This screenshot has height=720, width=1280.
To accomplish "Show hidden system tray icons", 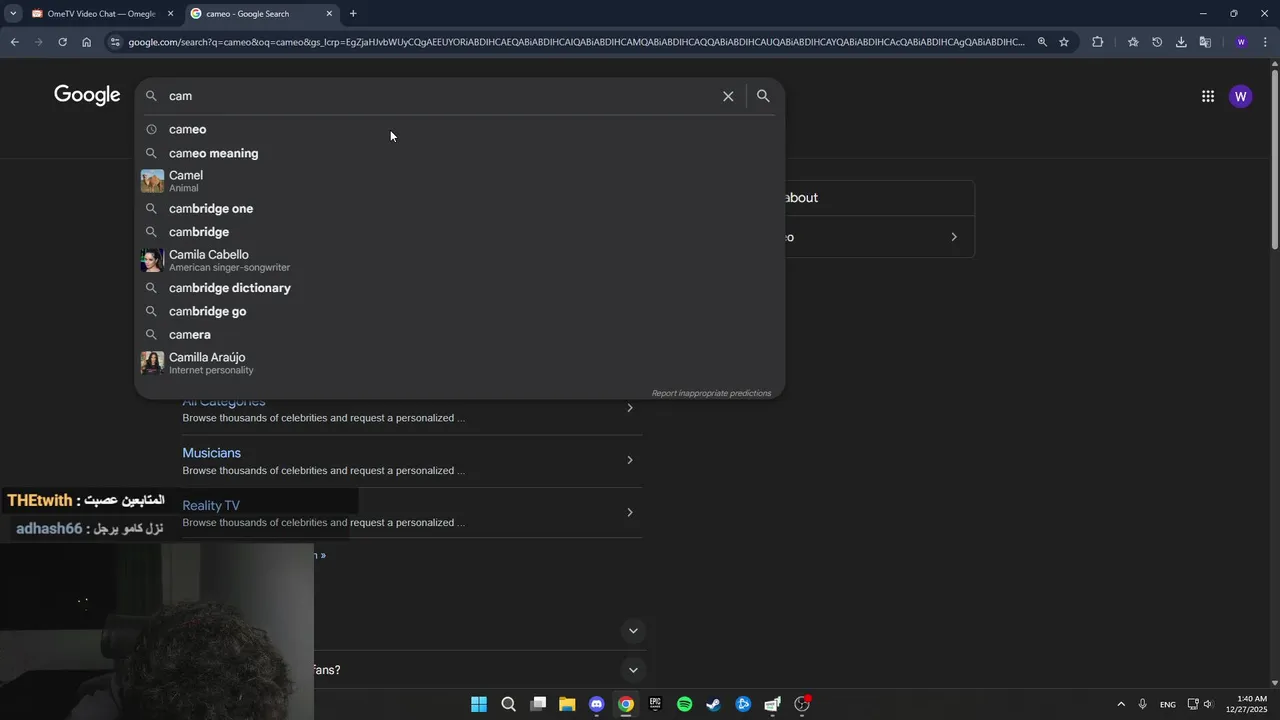I will pyautogui.click(x=1120, y=704).
